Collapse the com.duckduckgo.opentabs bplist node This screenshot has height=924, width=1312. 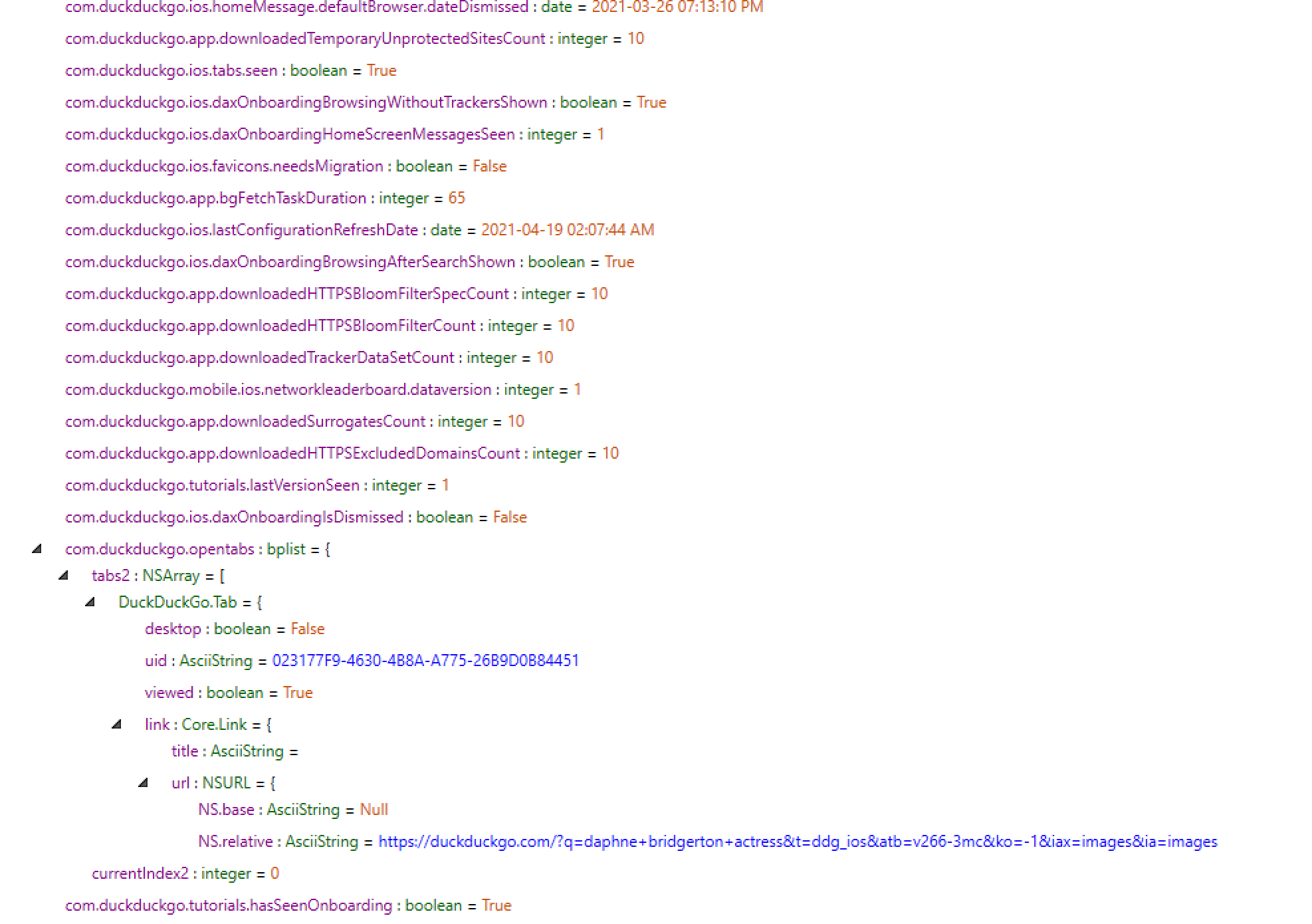pos(37,549)
